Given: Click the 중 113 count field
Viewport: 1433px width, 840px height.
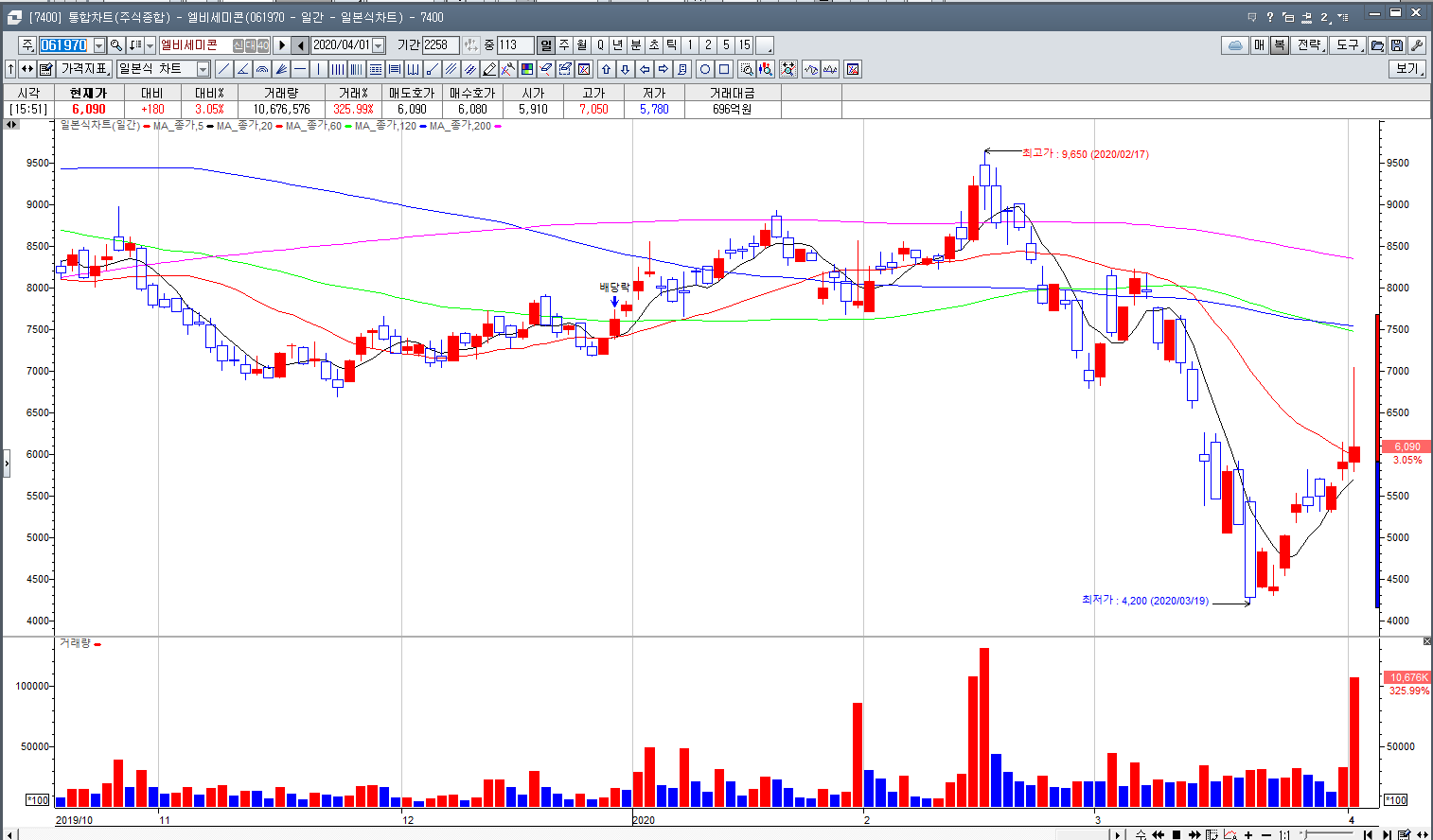Looking at the screenshot, I should pos(516,45).
